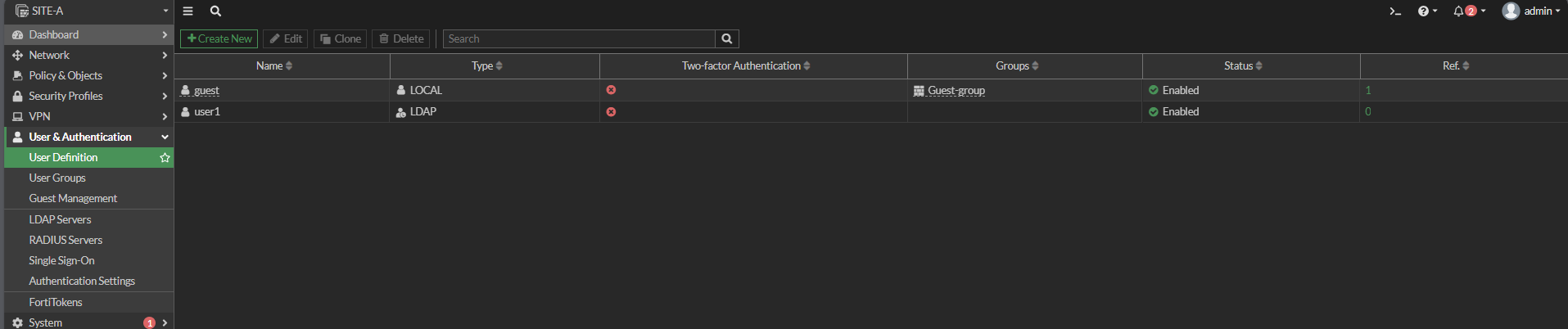Viewport: 1568px width, 329px height.
Task: Open the CLI console icon
Action: [x=1395, y=11]
